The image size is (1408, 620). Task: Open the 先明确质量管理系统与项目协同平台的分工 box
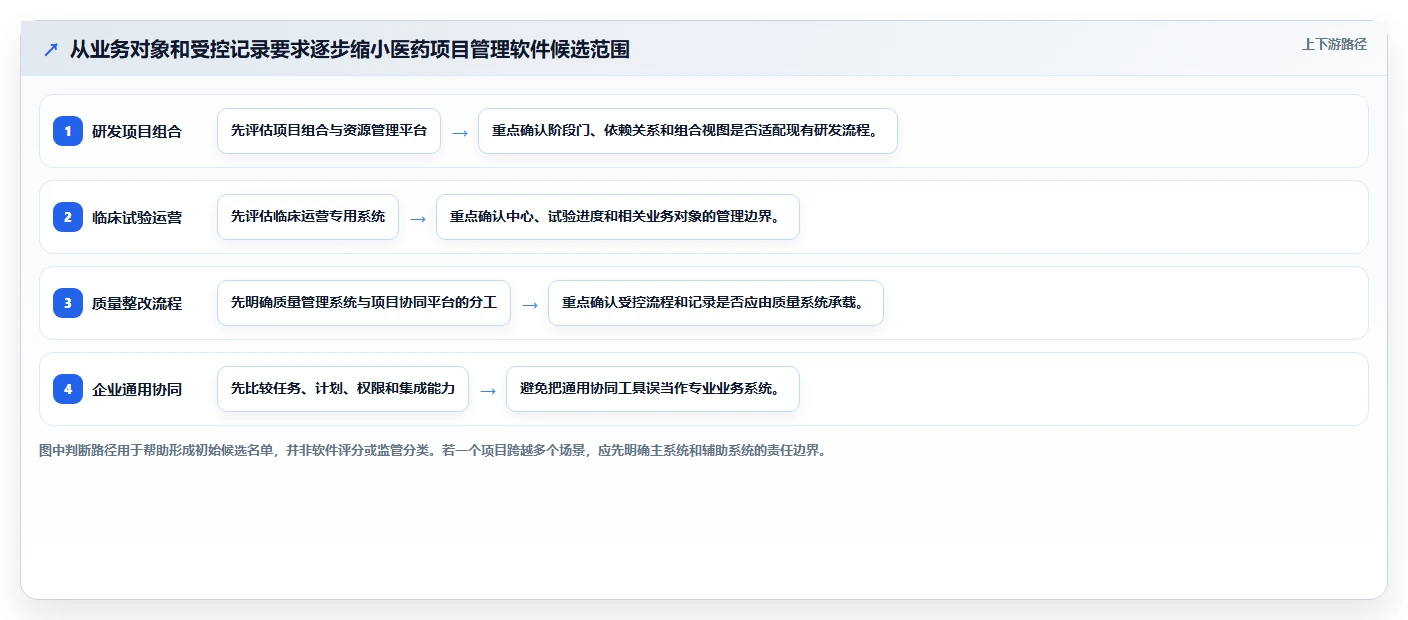tap(364, 303)
